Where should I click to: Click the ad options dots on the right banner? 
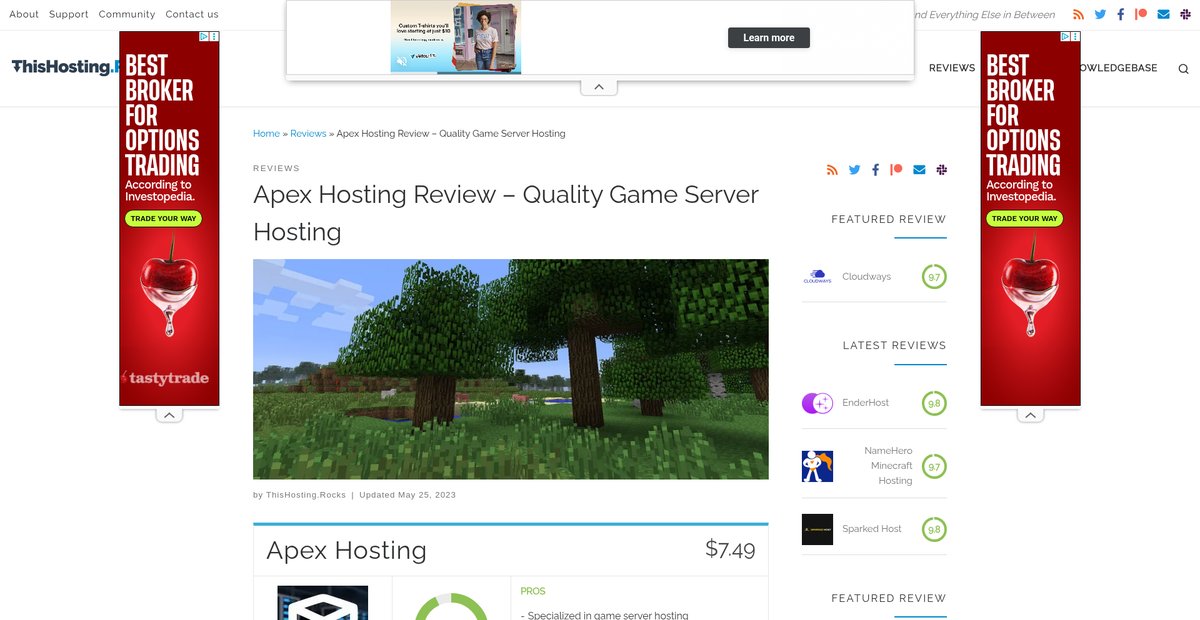click(1076, 36)
